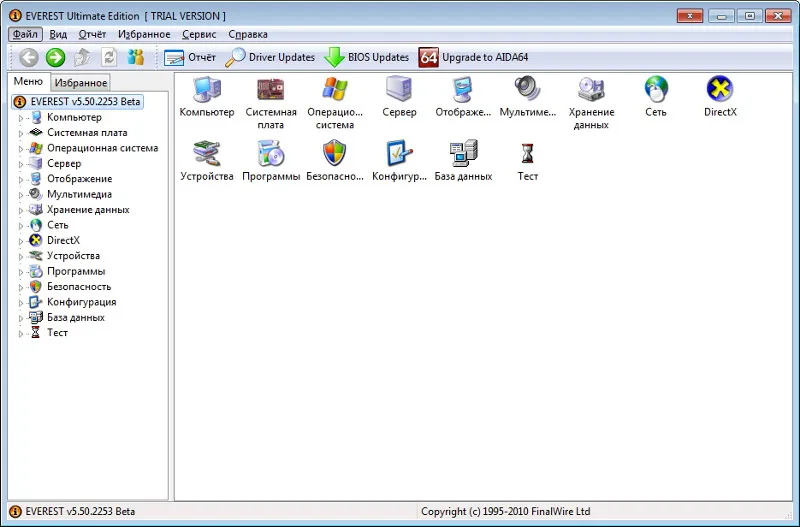This screenshot has width=800, height=527.
Task: Open the Системная плата icon in main pane
Action: (x=270, y=103)
